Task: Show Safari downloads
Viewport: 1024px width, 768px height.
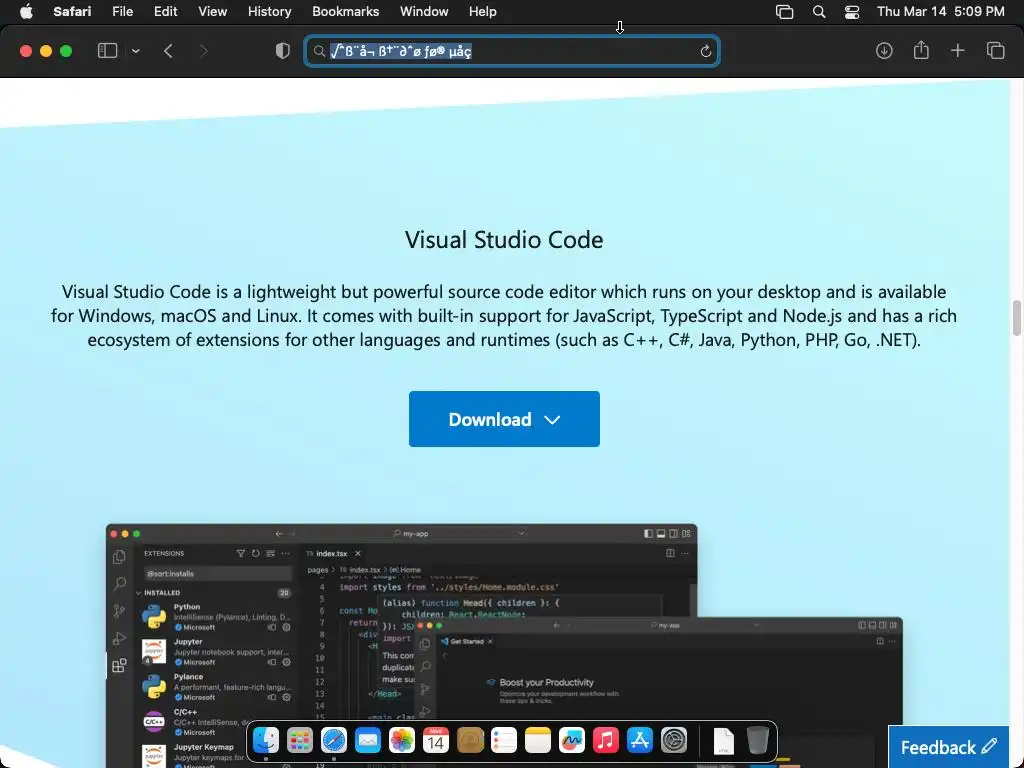Action: (884, 51)
